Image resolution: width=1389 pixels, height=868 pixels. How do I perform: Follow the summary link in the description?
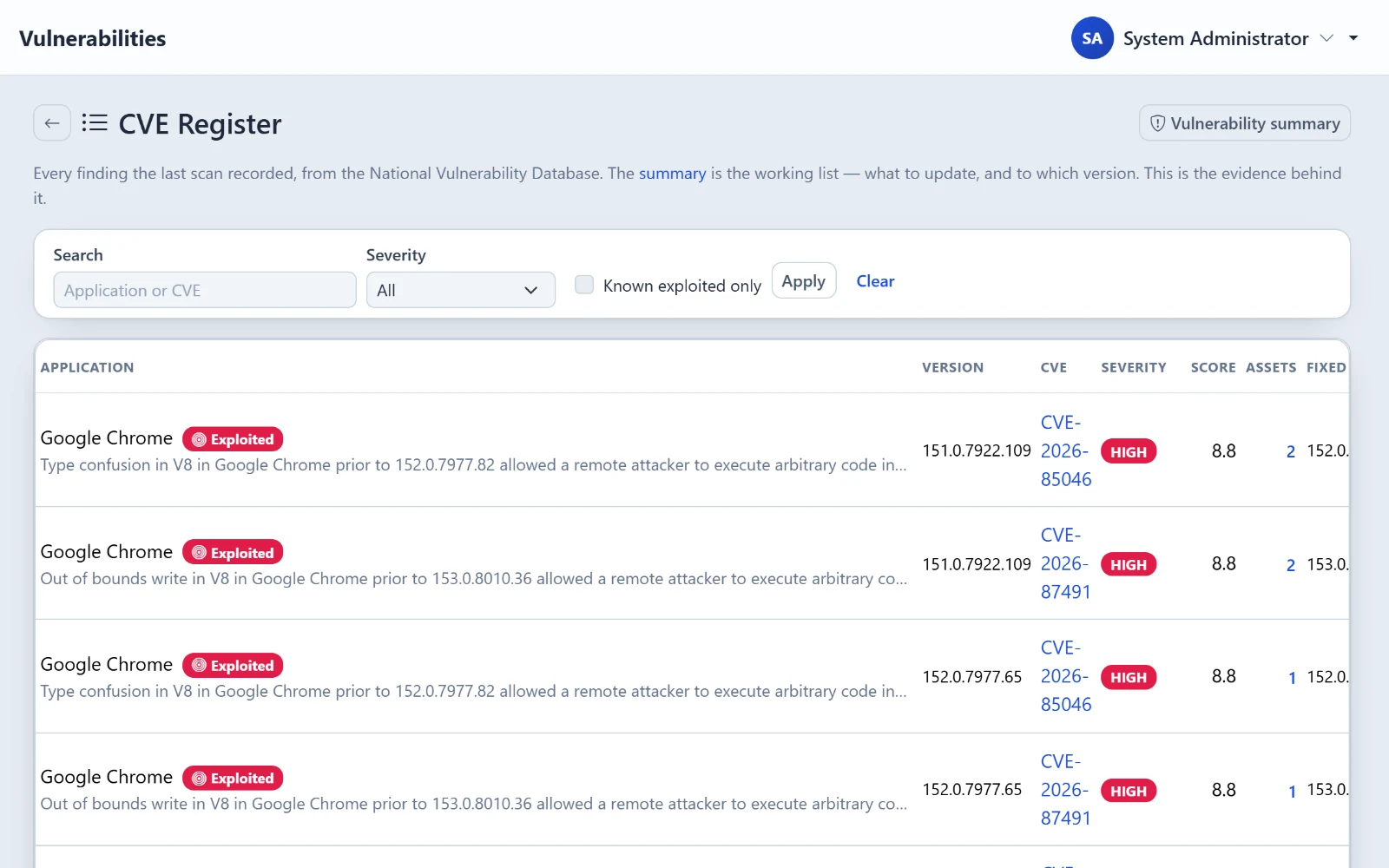point(673,173)
